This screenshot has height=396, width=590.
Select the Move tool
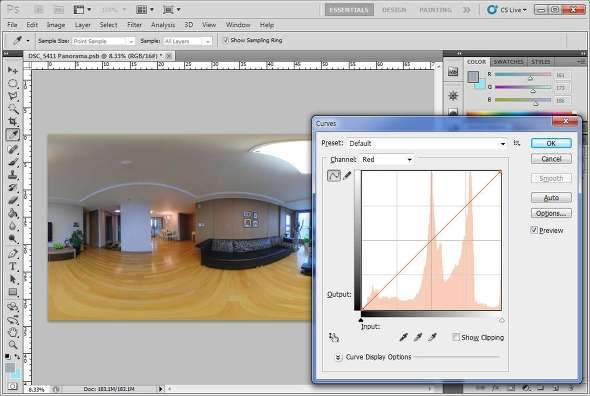(x=12, y=70)
